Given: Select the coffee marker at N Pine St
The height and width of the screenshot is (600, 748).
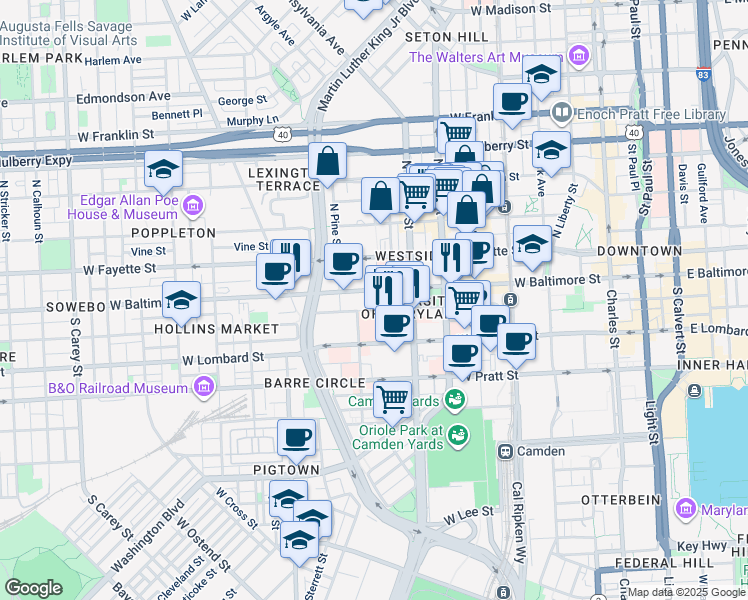Looking at the screenshot, I should 343,263.
